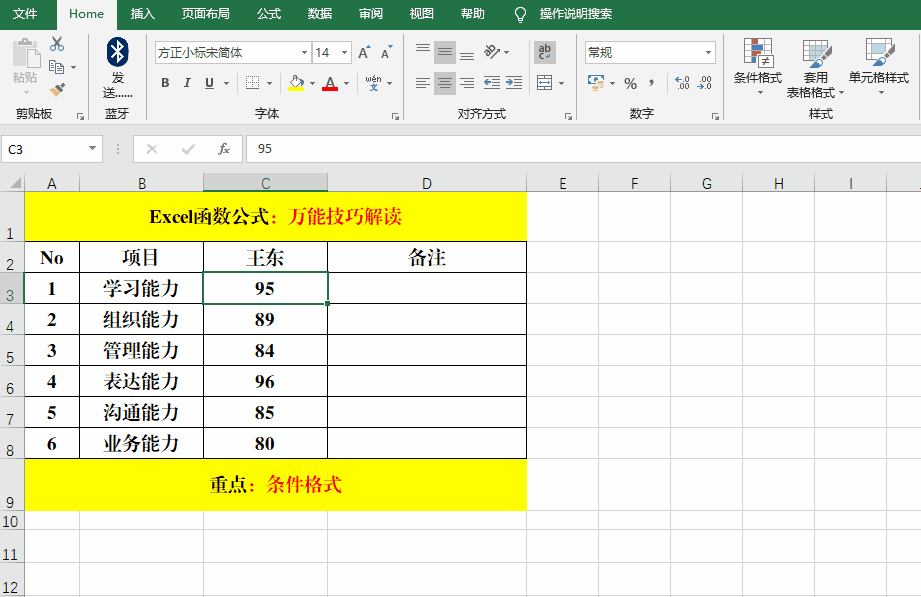
Task: Open font group dialog launcher
Action: click(395, 117)
